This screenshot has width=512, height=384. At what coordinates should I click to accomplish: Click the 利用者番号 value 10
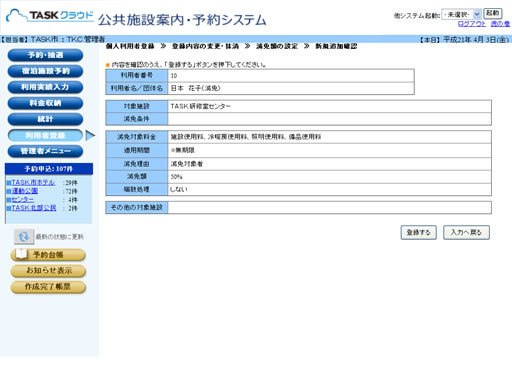pos(174,76)
